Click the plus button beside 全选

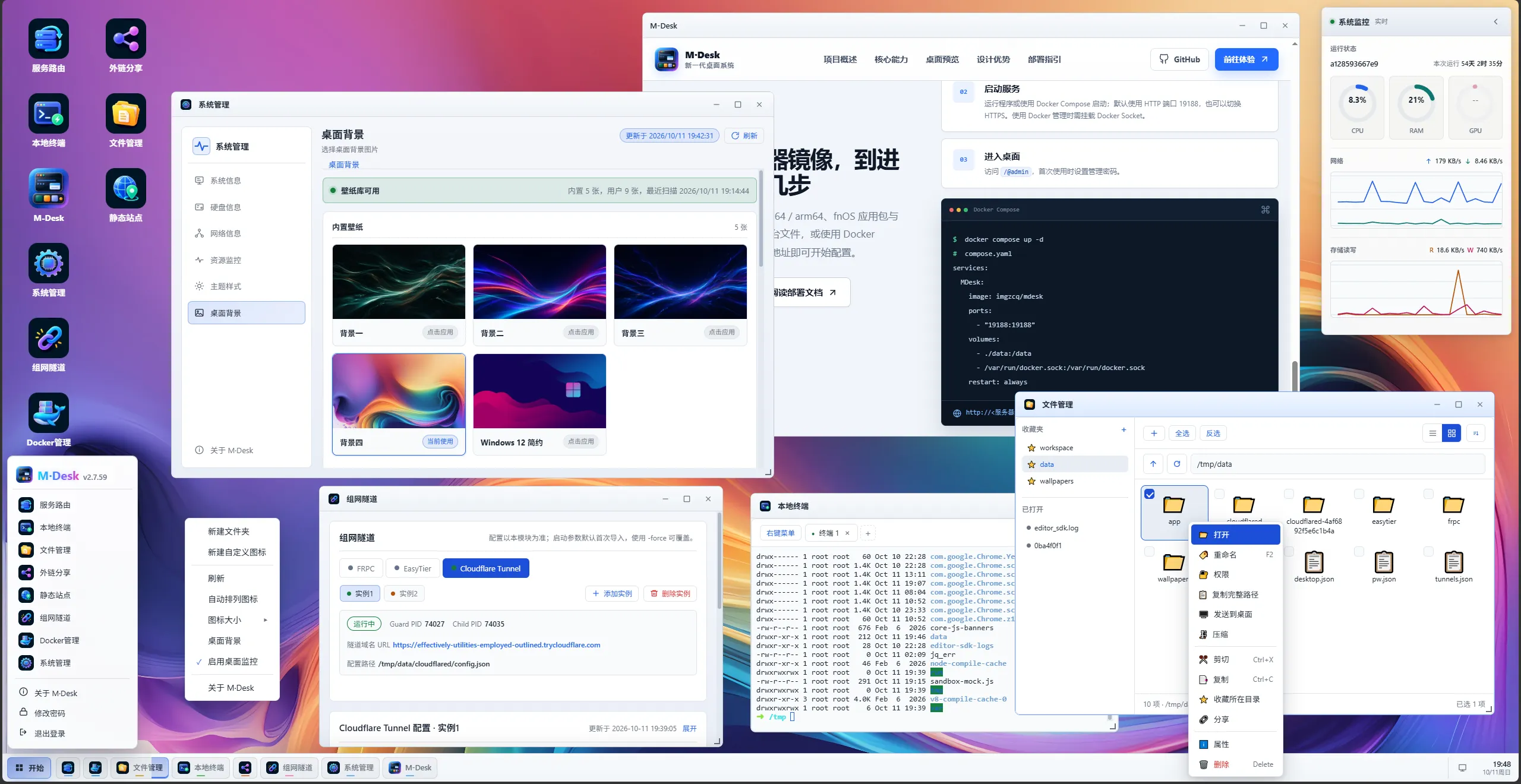coord(1154,434)
